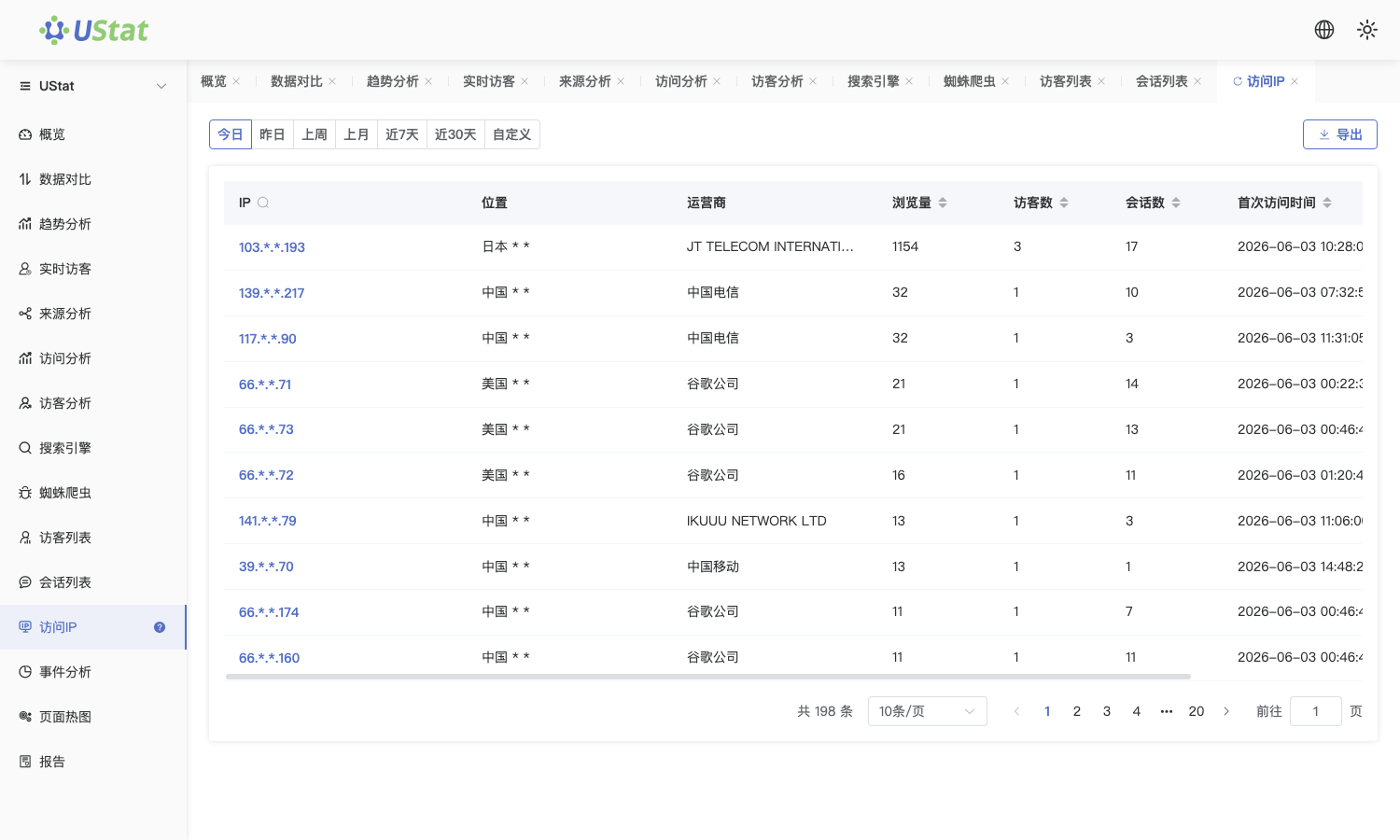This screenshot has height=840, width=1400.
Task: Open 来源分析 in the sidebar
Action: (x=93, y=314)
